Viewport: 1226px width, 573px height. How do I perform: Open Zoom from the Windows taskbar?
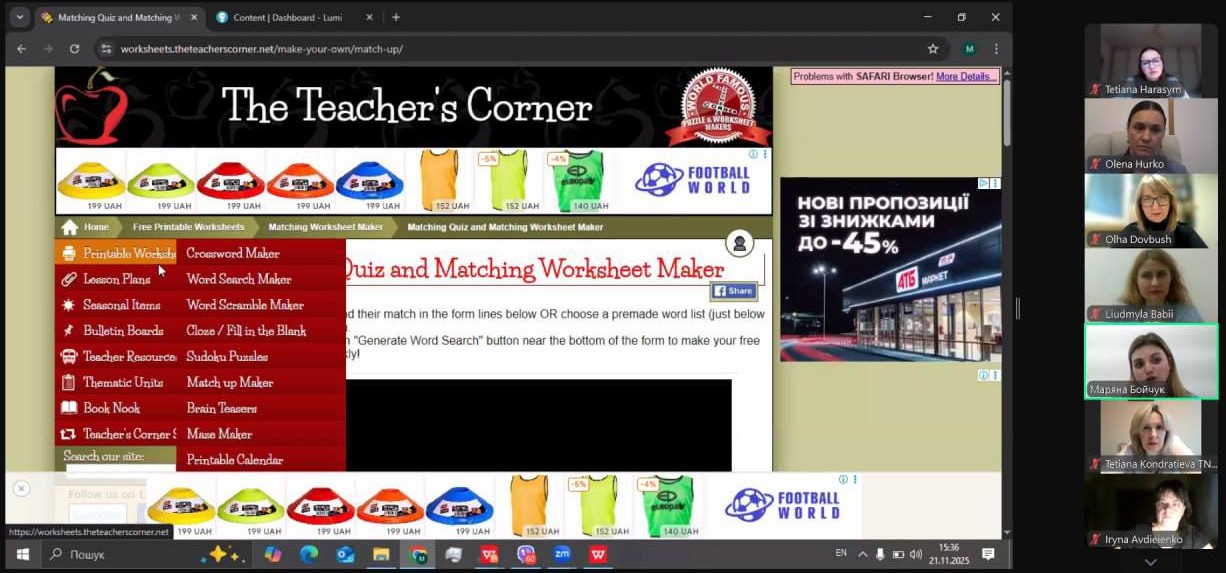tap(562, 554)
